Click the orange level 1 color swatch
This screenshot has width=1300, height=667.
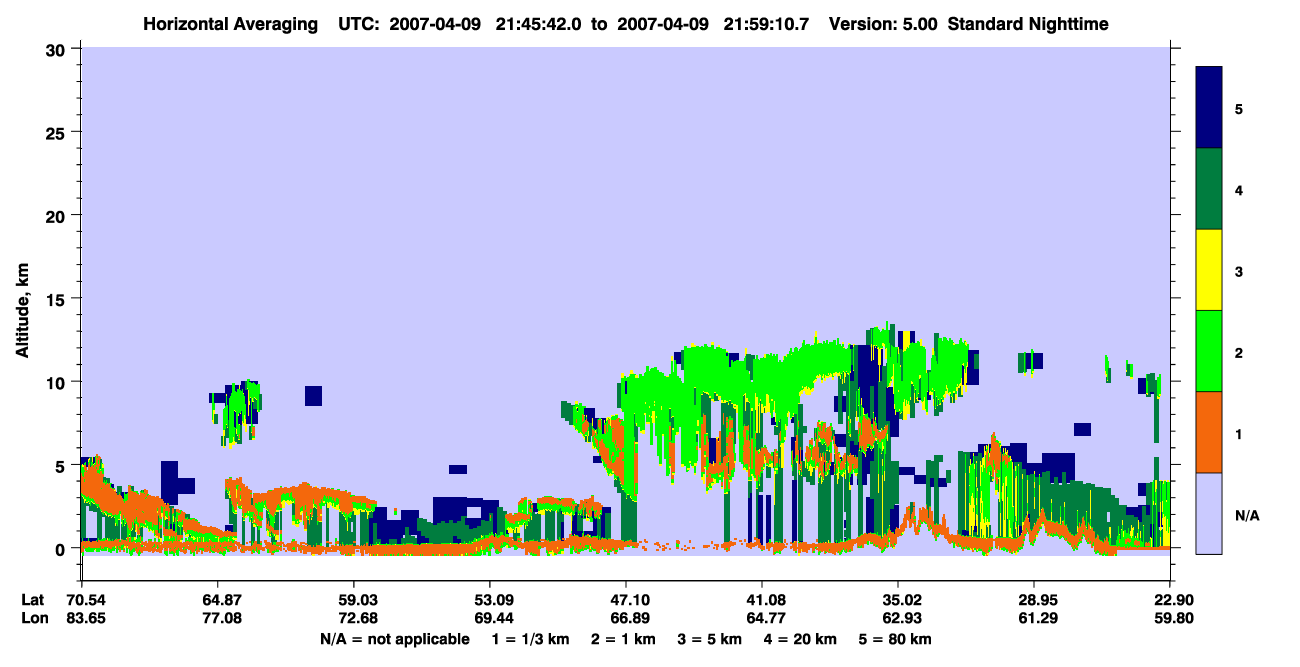point(1209,432)
